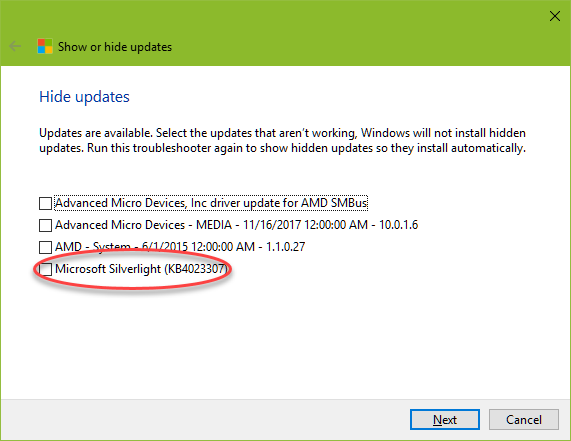571x441 pixels.
Task: Click the Microsoft four-color logo icon
Action: [45, 47]
